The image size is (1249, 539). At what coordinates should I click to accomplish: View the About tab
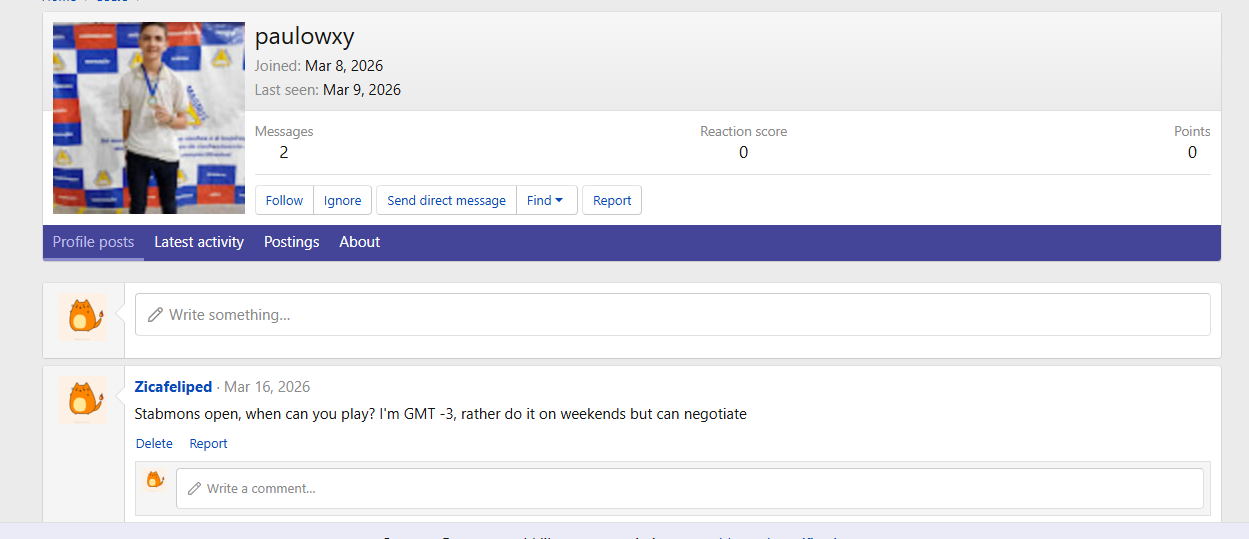(x=359, y=242)
